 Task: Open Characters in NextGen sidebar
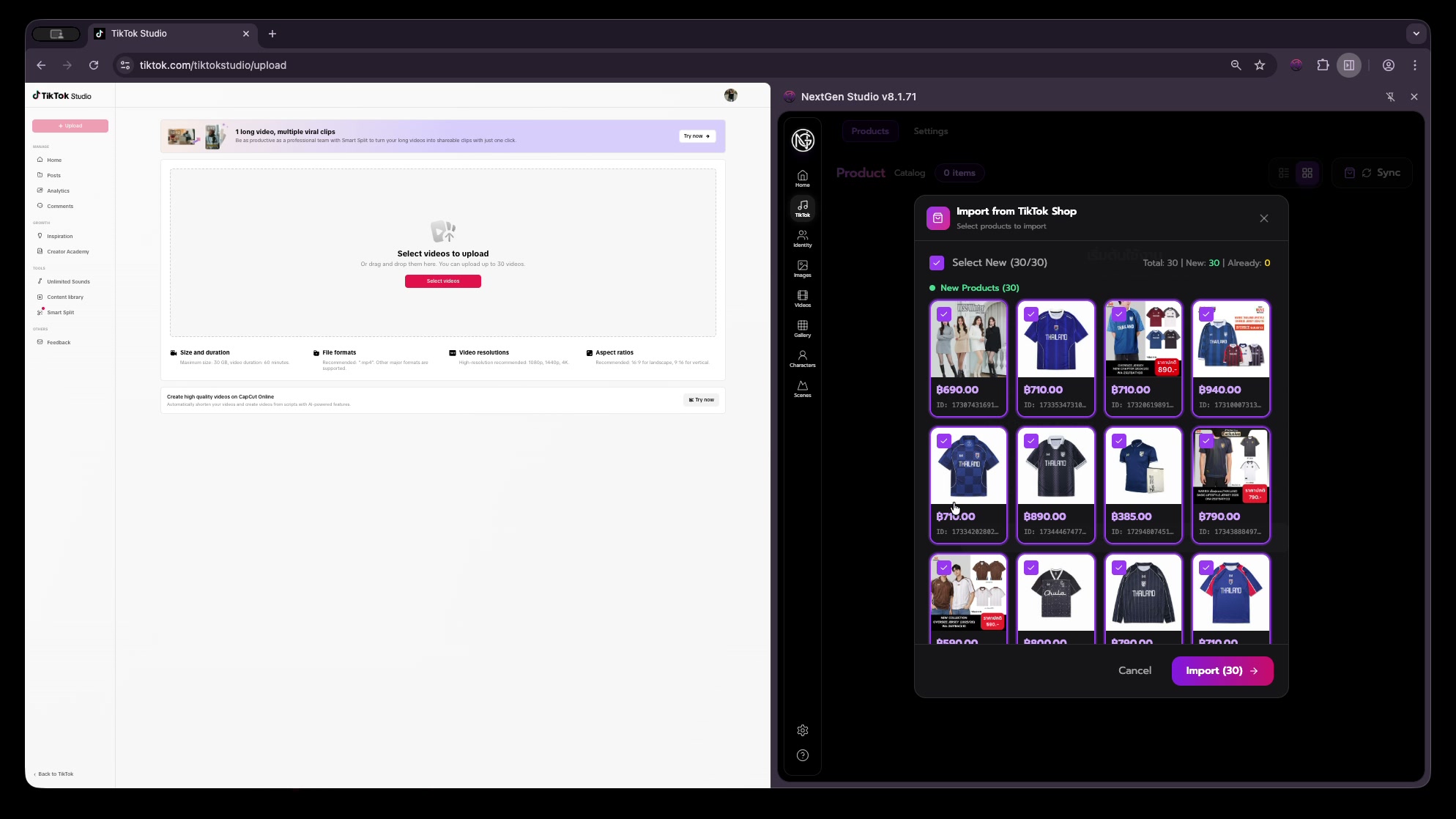803,359
